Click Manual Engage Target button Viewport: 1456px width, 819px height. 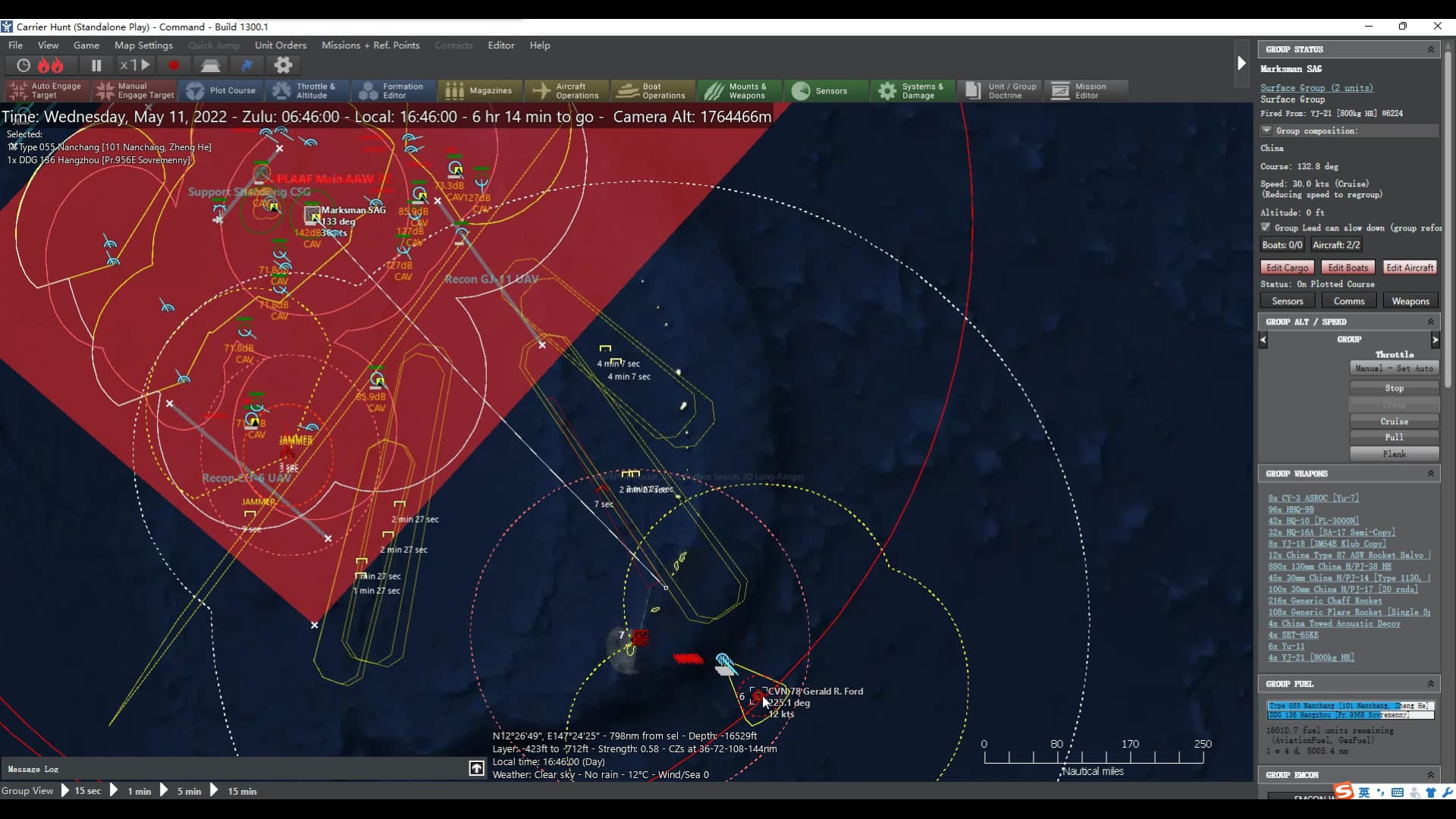click(134, 91)
